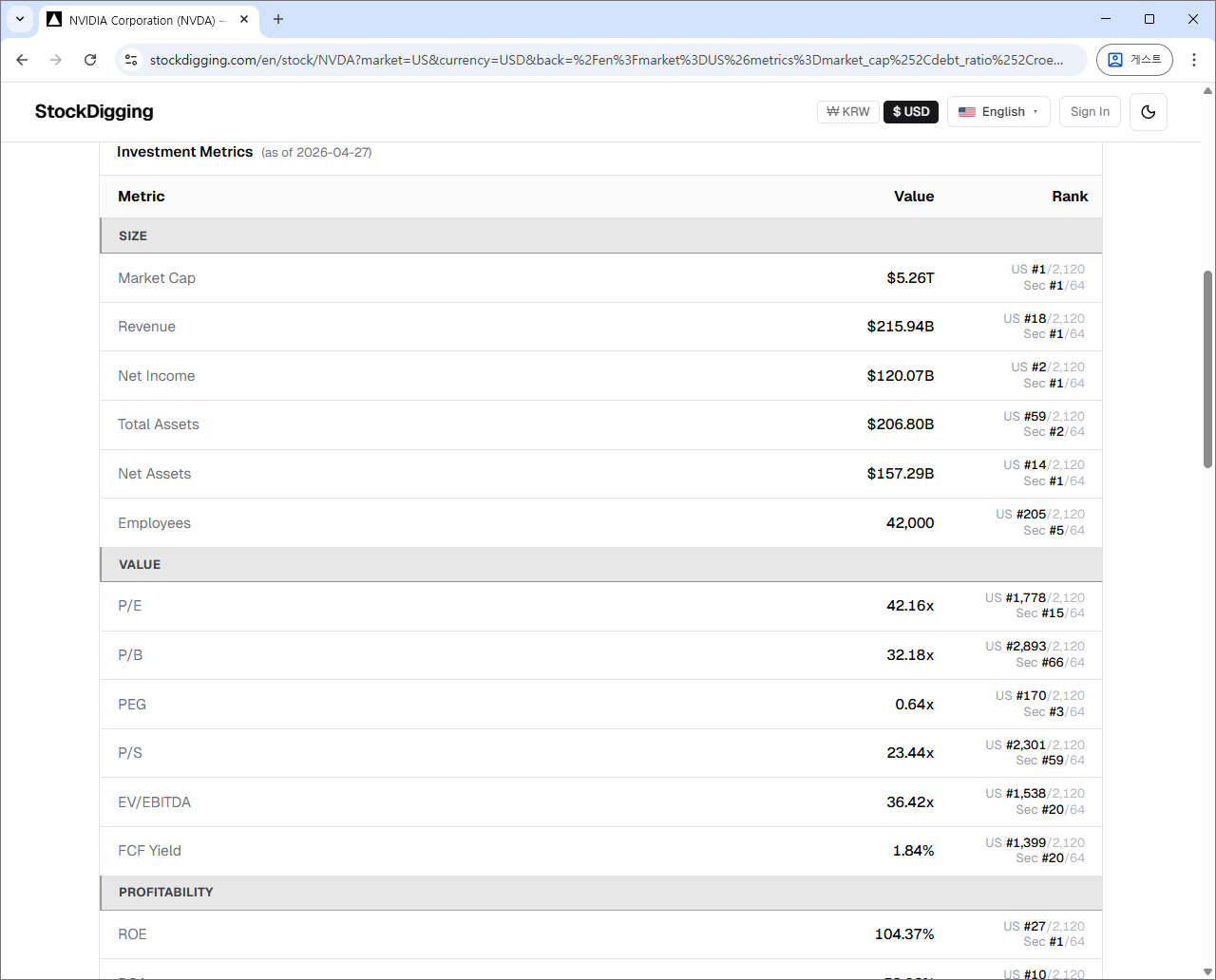Close the NVIDIA Corporation tab

(244, 19)
